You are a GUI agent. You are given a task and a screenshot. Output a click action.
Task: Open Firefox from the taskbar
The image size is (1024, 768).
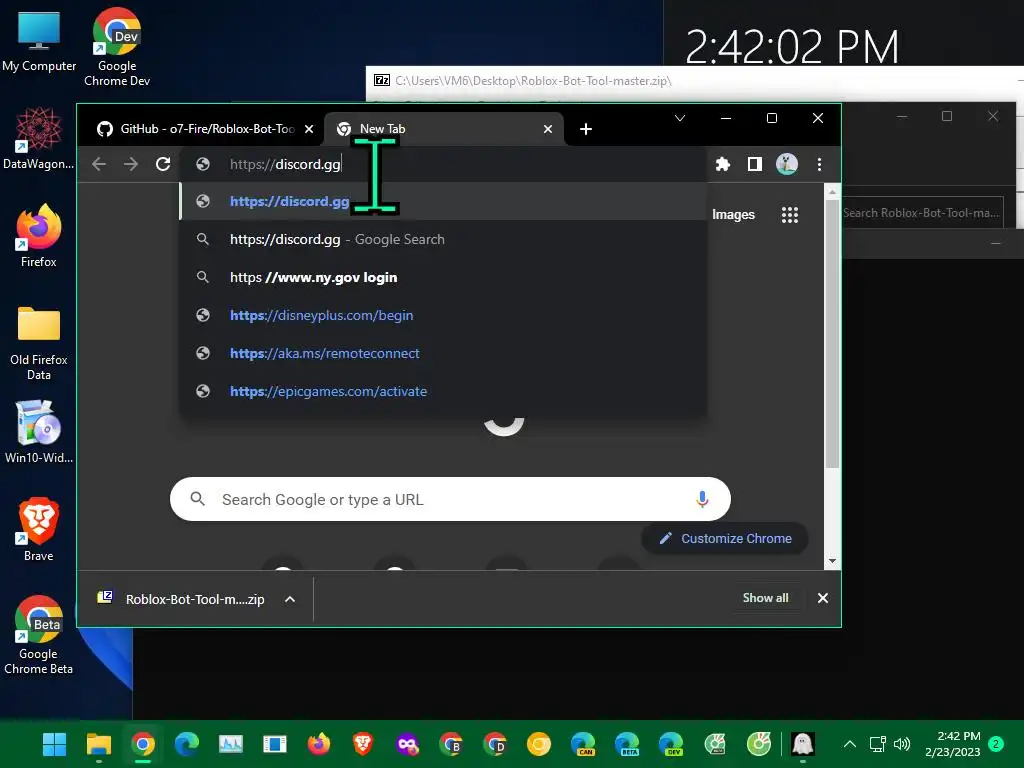coord(319,744)
